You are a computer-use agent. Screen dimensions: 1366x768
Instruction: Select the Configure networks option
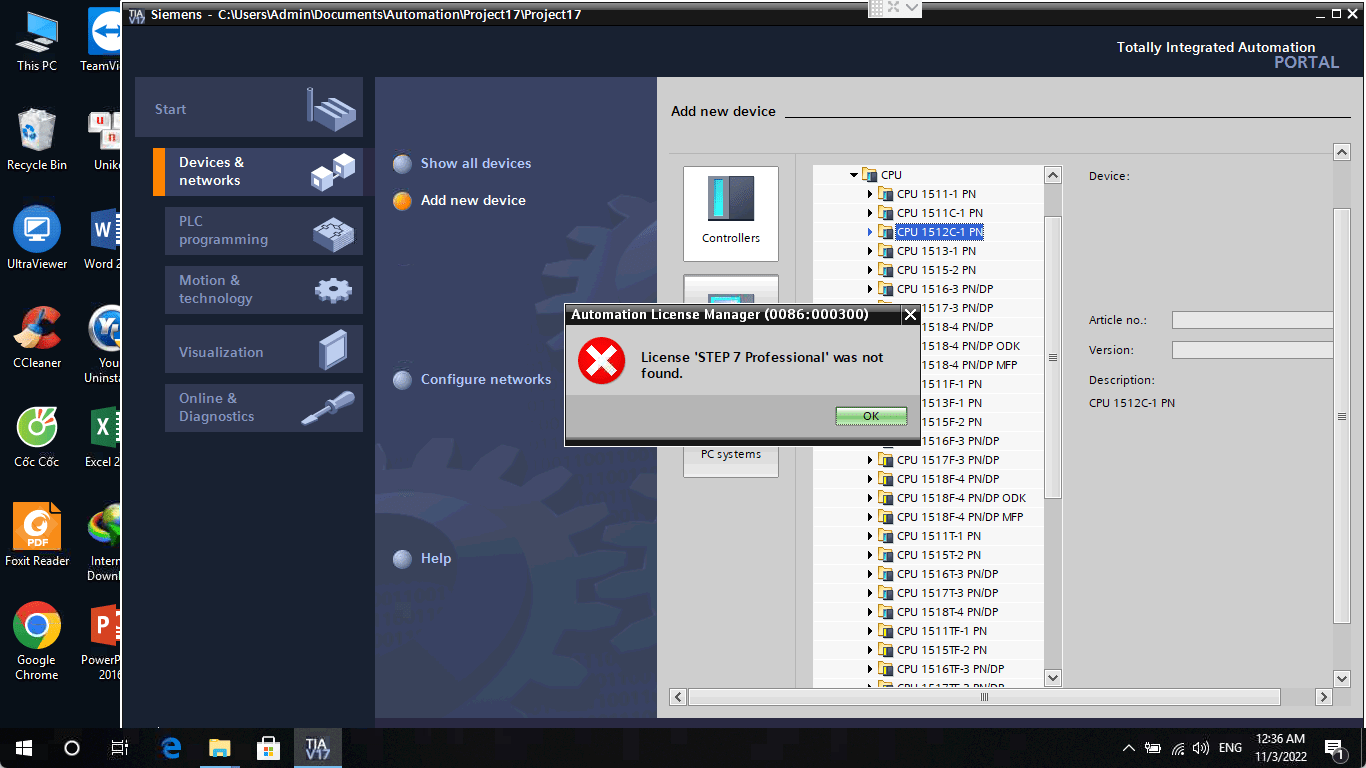[x=485, y=380]
